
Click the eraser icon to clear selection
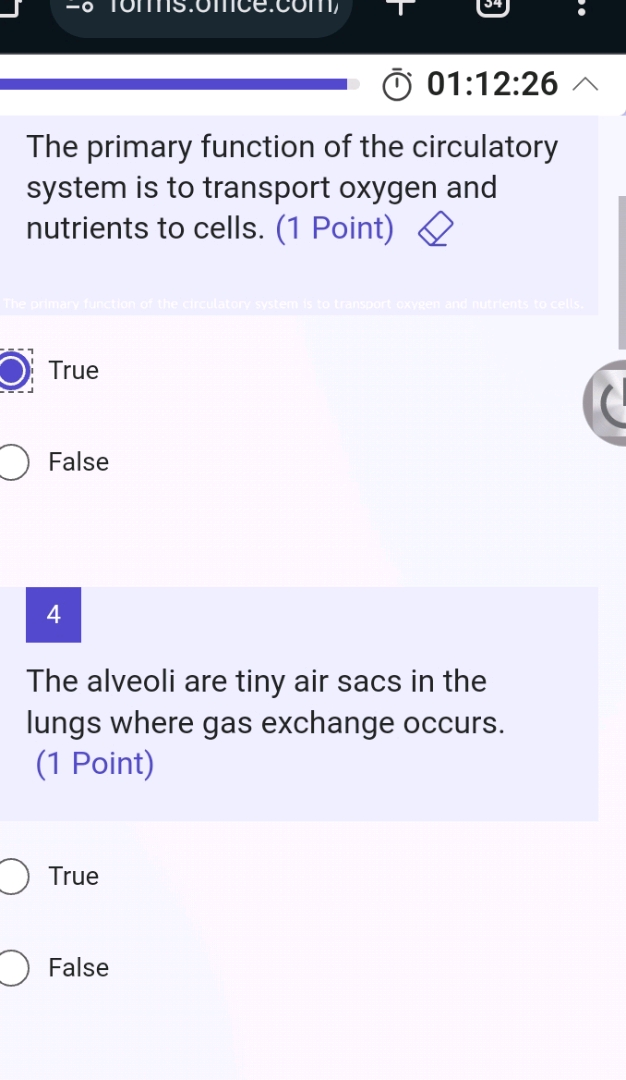[x=435, y=231]
